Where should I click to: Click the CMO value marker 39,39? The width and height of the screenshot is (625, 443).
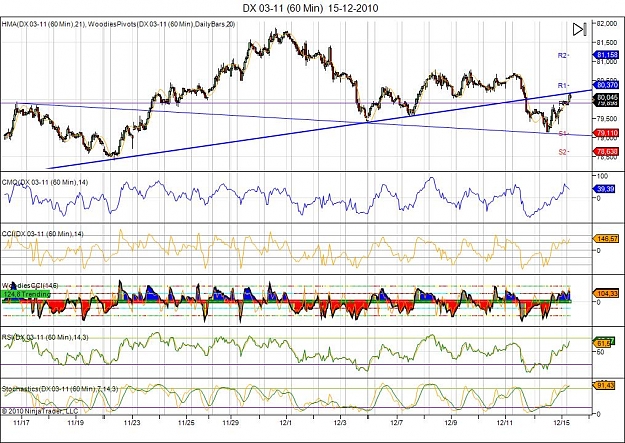pyautogui.click(x=606, y=189)
